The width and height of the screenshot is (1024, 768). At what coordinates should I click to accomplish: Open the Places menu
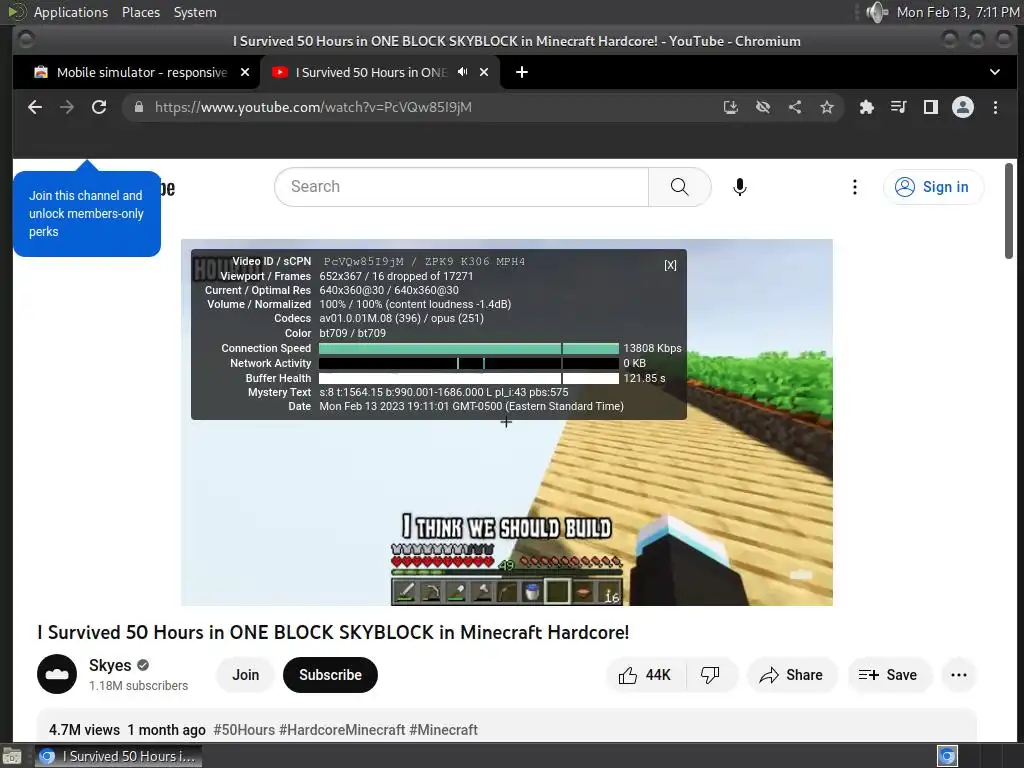[140, 12]
